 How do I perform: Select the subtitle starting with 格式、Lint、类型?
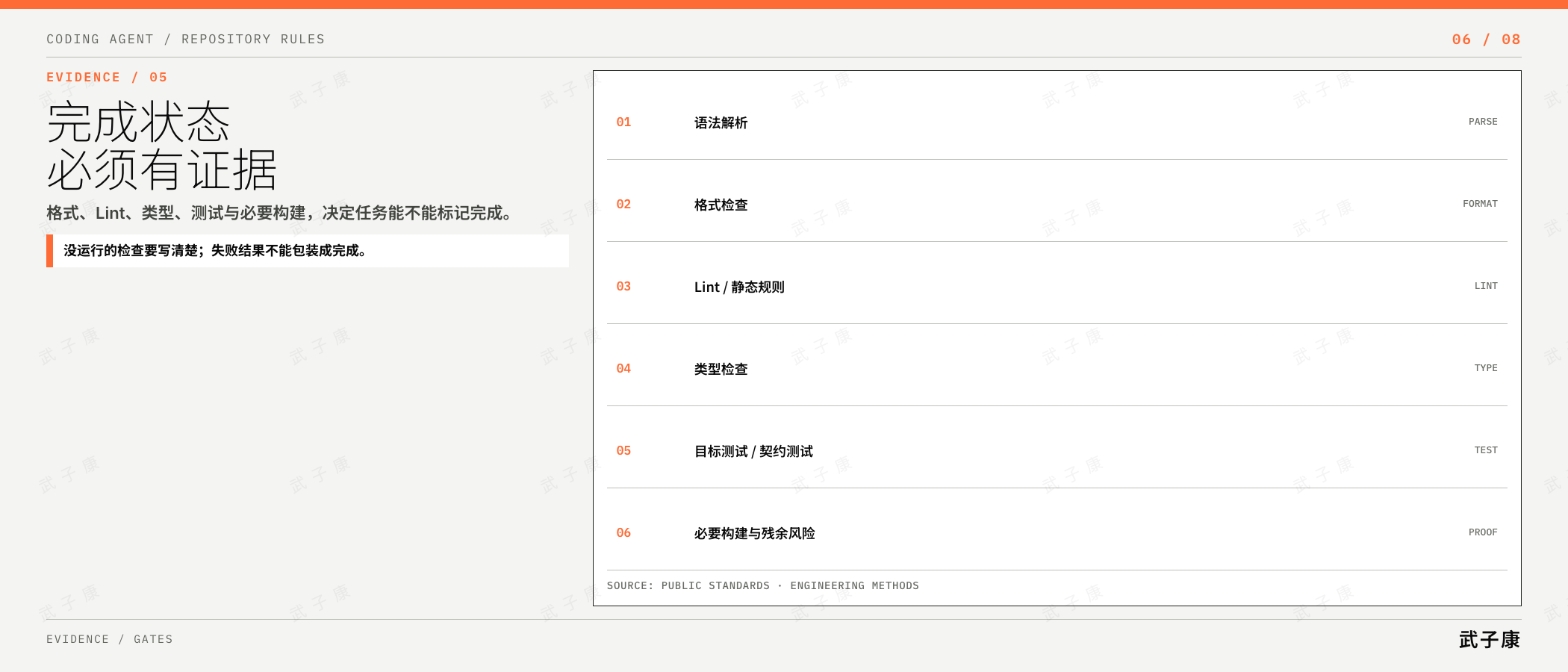click(x=281, y=213)
